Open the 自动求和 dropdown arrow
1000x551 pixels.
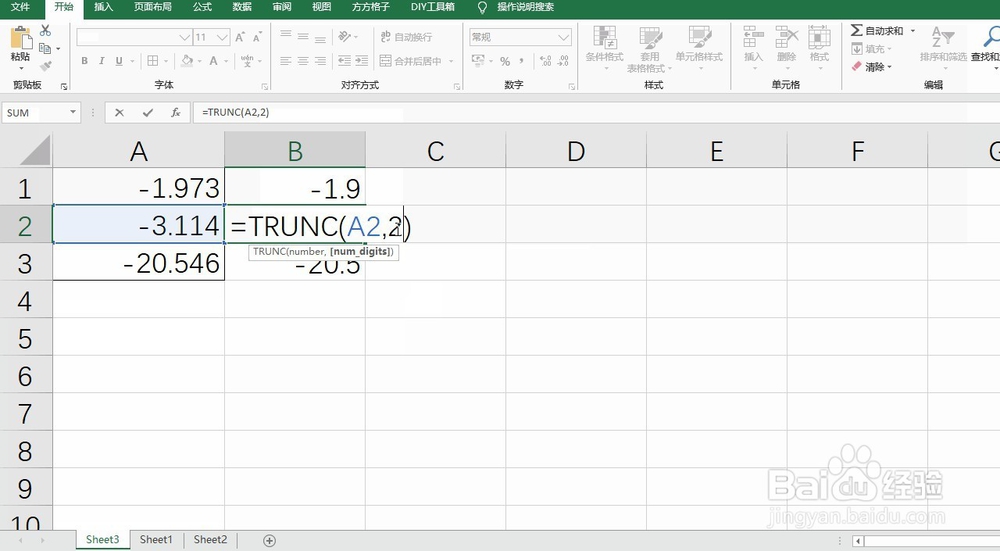913,31
